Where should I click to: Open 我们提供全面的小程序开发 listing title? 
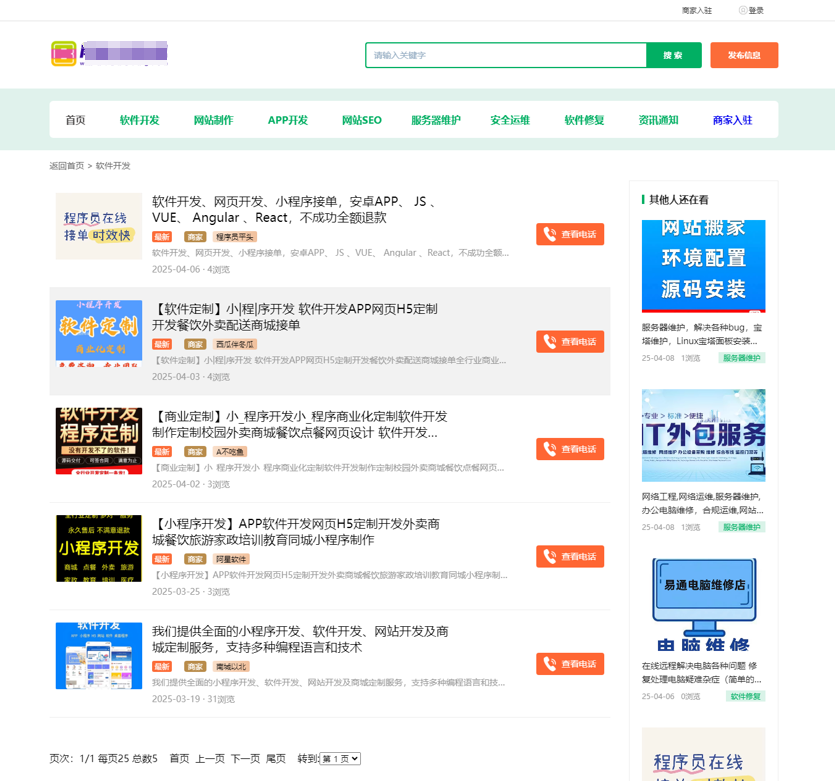click(300, 640)
